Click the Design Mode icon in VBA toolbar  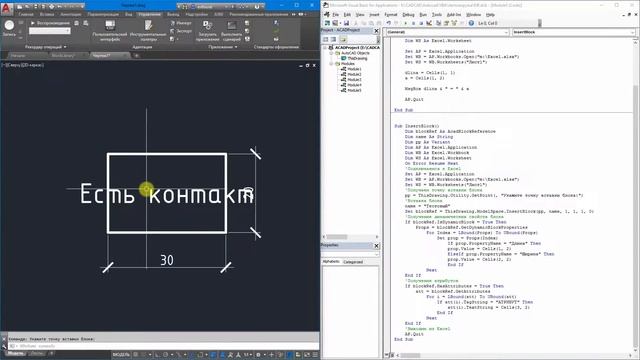(x=429, y=23)
